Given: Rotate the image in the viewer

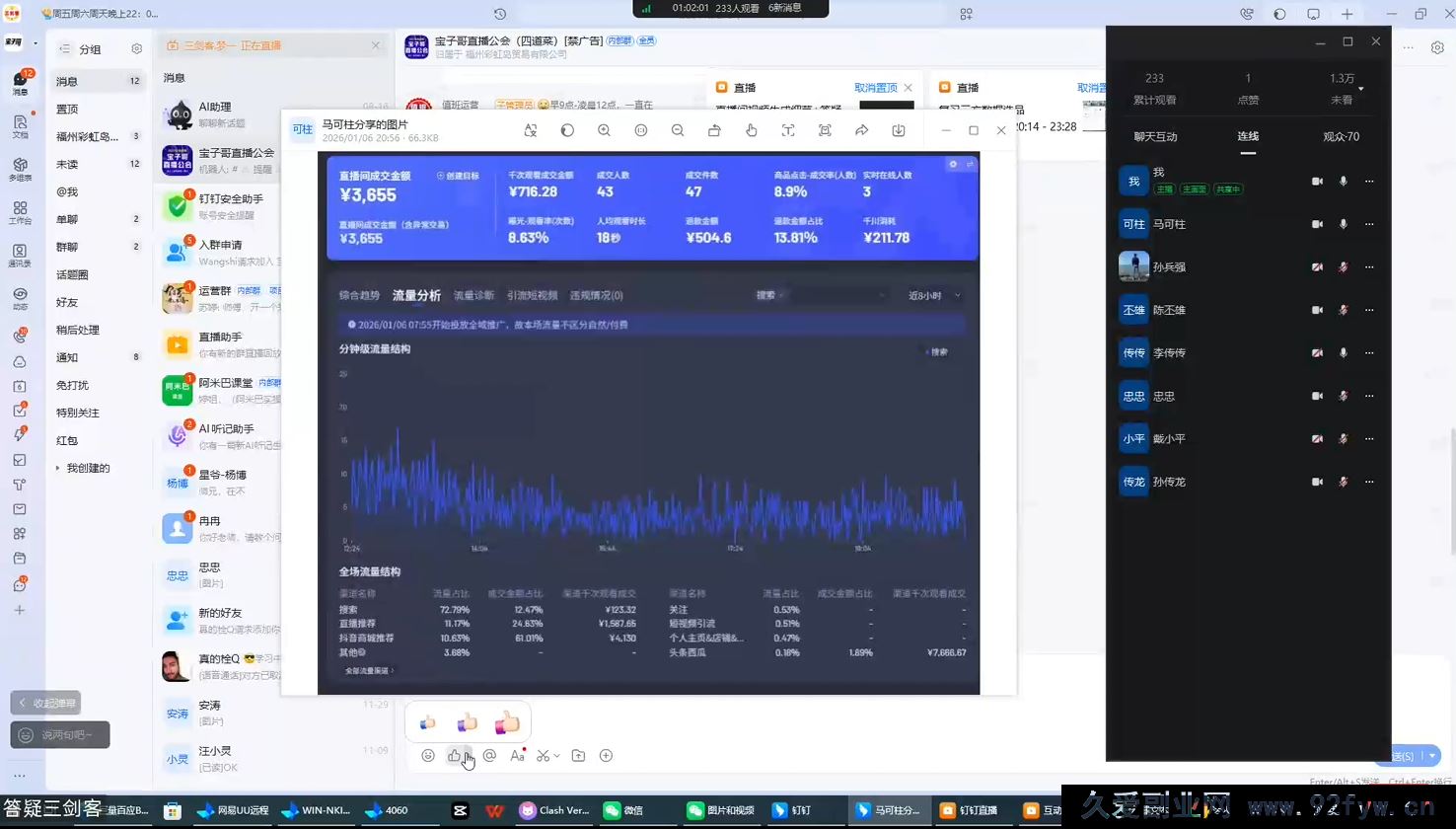Looking at the screenshot, I should 714,130.
